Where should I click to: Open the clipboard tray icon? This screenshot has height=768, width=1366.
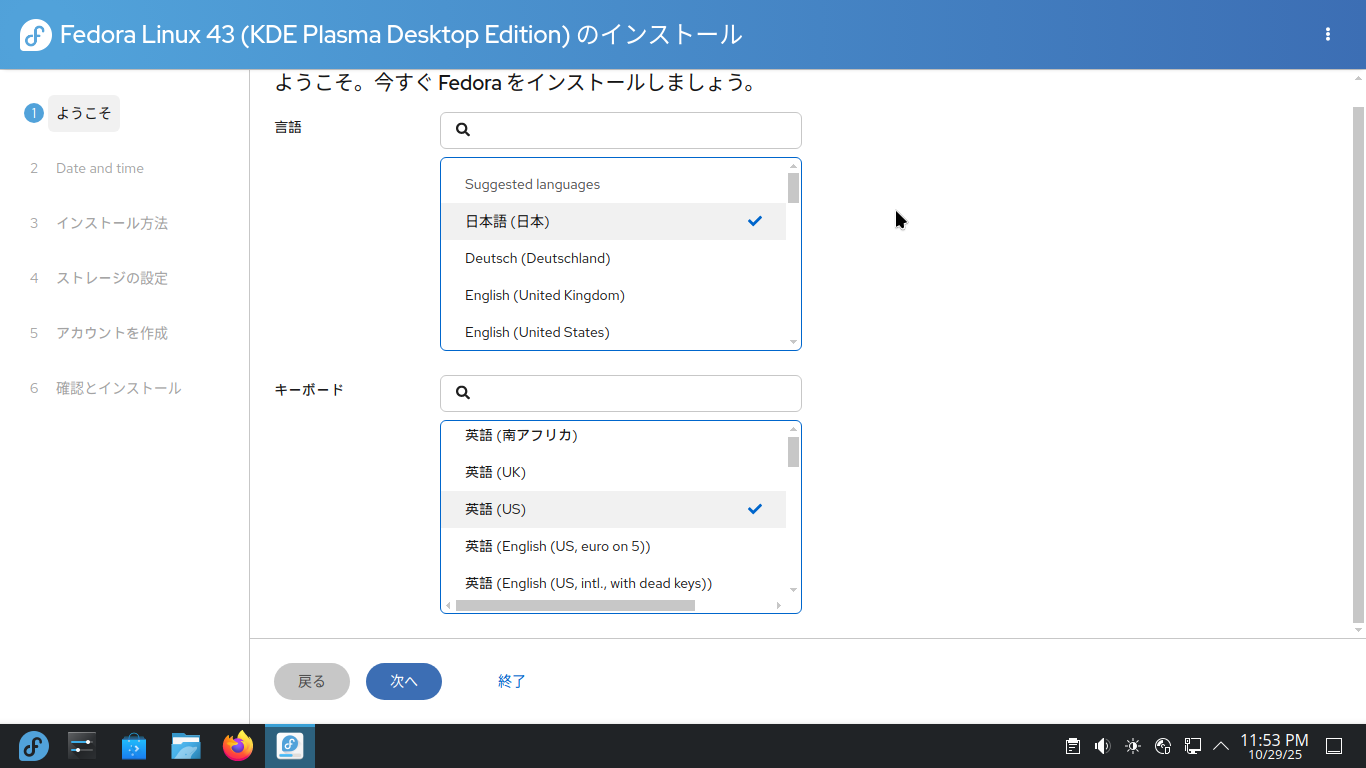click(1072, 746)
